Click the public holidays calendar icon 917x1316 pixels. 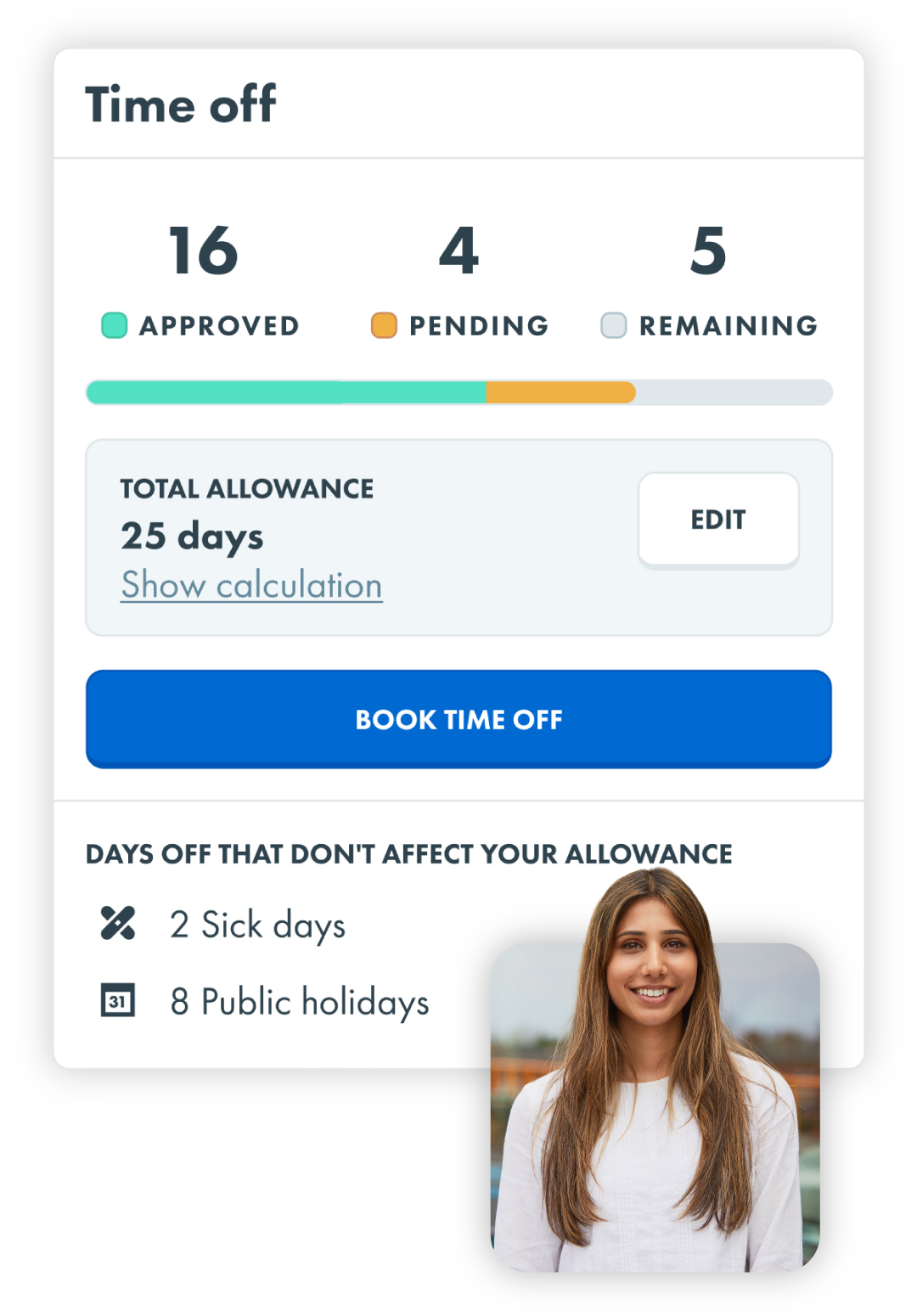pyautogui.click(x=118, y=1000)
